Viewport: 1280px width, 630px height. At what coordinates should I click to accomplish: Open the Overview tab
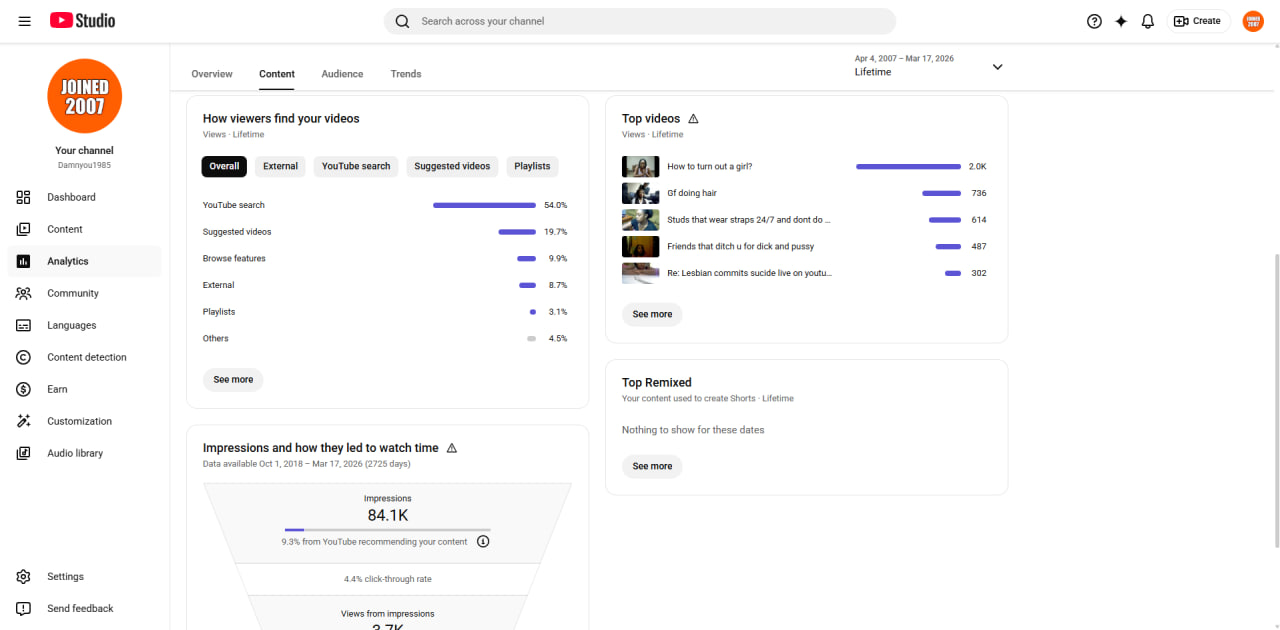point(212,74)
